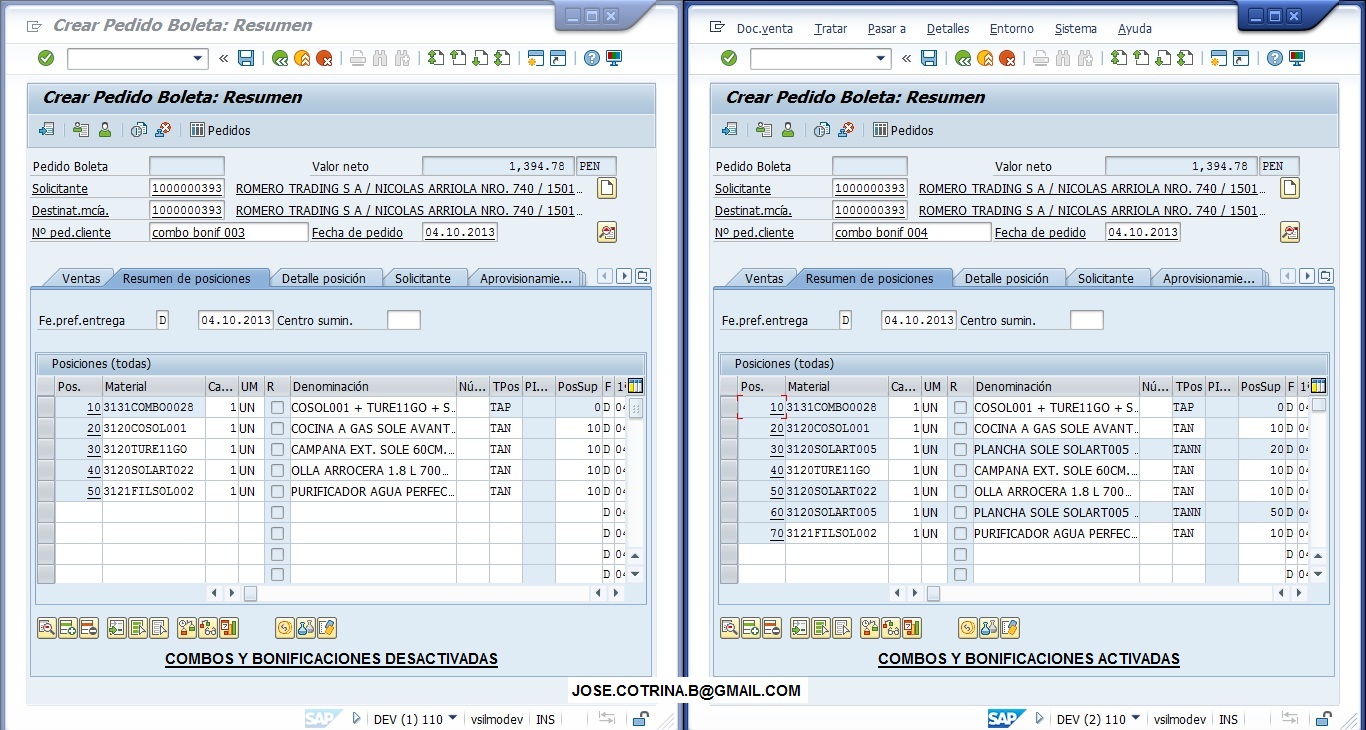Click the magnifier item detail icon below the right positions table

coord(729,628)
